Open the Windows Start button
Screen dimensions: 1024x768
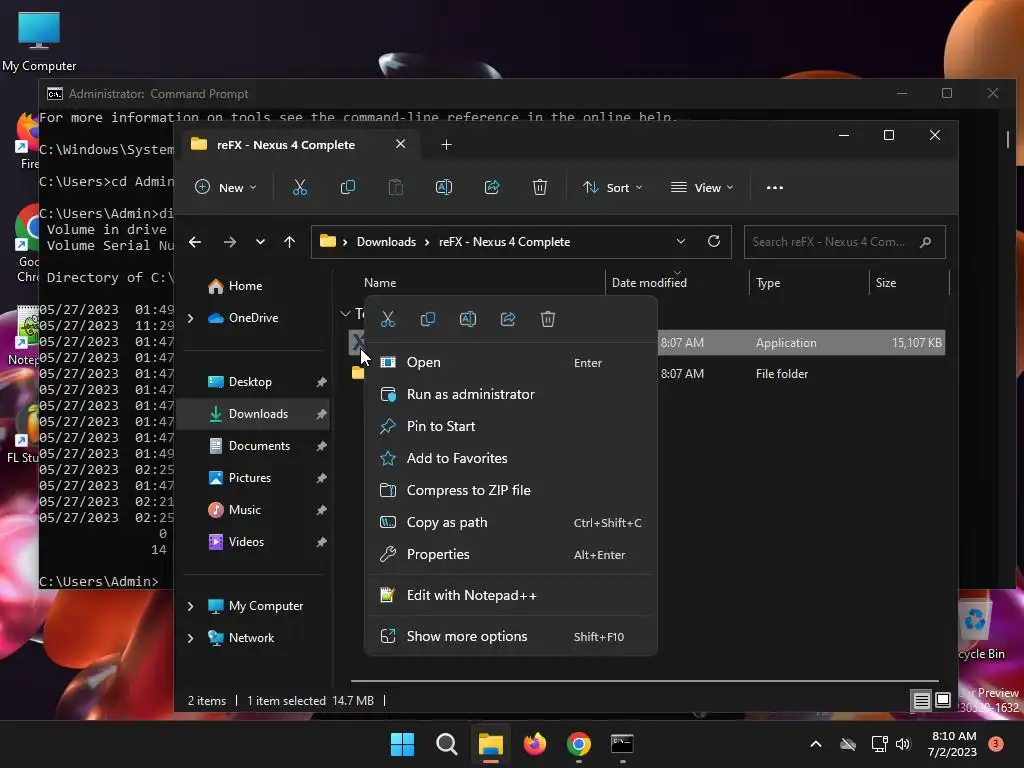(x=402, y=744)
